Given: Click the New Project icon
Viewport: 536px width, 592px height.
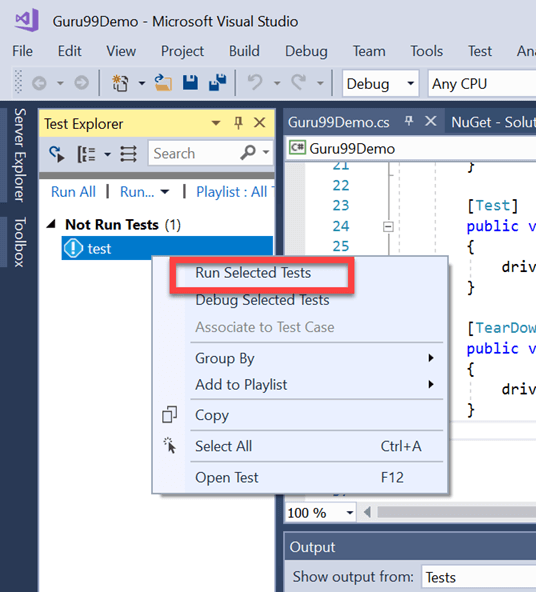Looking at the screenshot, I should point(120,83).
